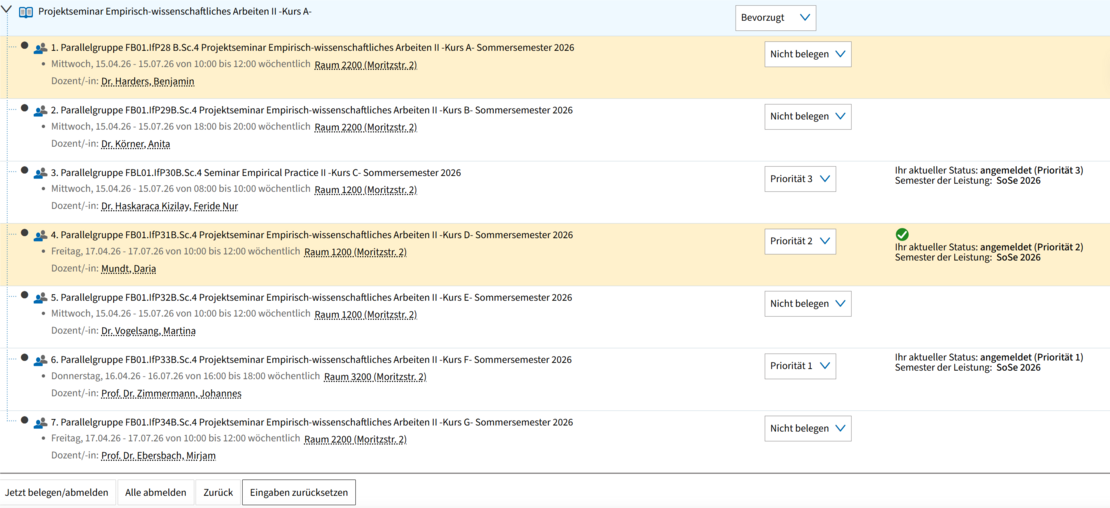Open lecturer link Dr. Harders, Benjamin
Screen dimensions: 1110x508
148,82
